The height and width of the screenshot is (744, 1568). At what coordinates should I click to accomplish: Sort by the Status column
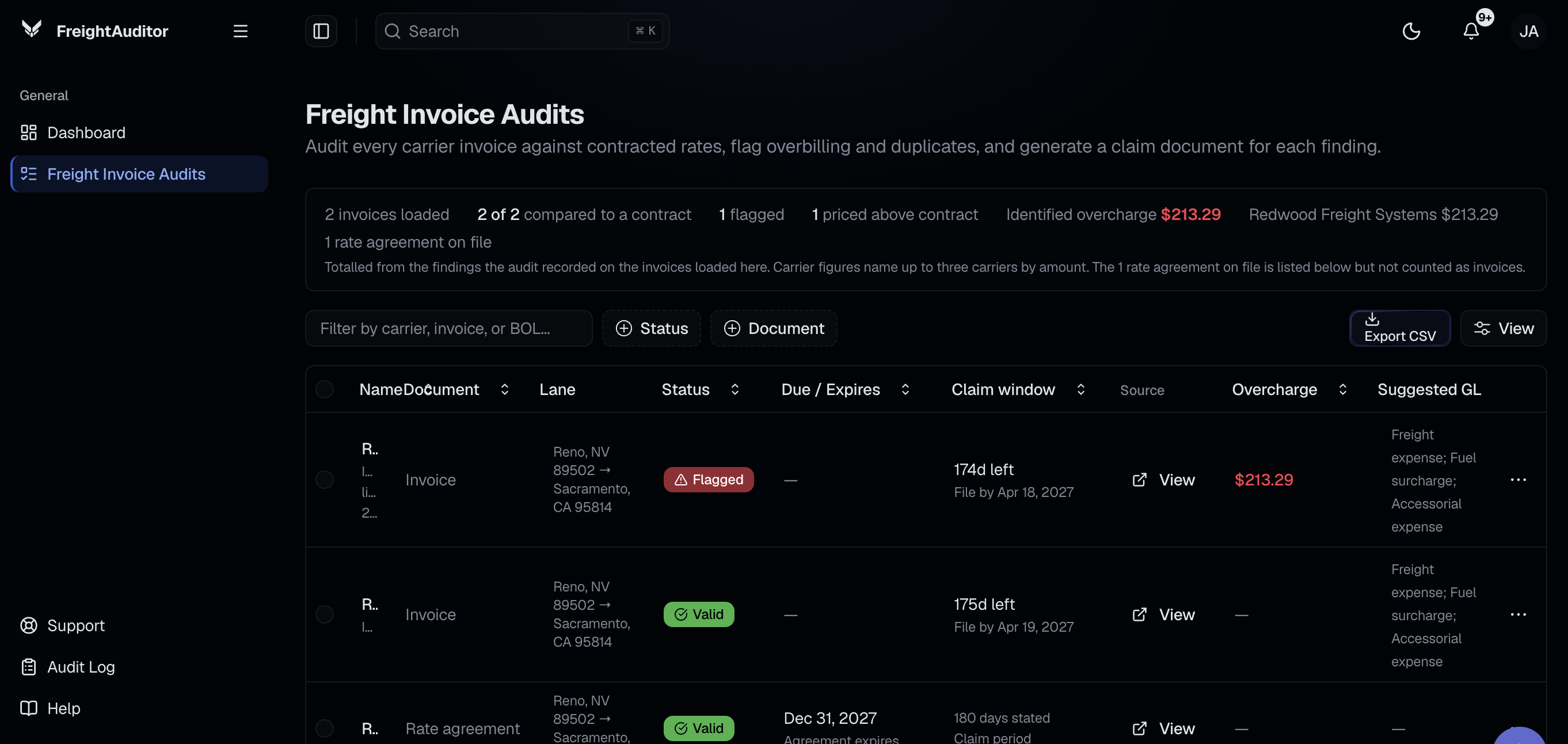[x=700, y=389]
